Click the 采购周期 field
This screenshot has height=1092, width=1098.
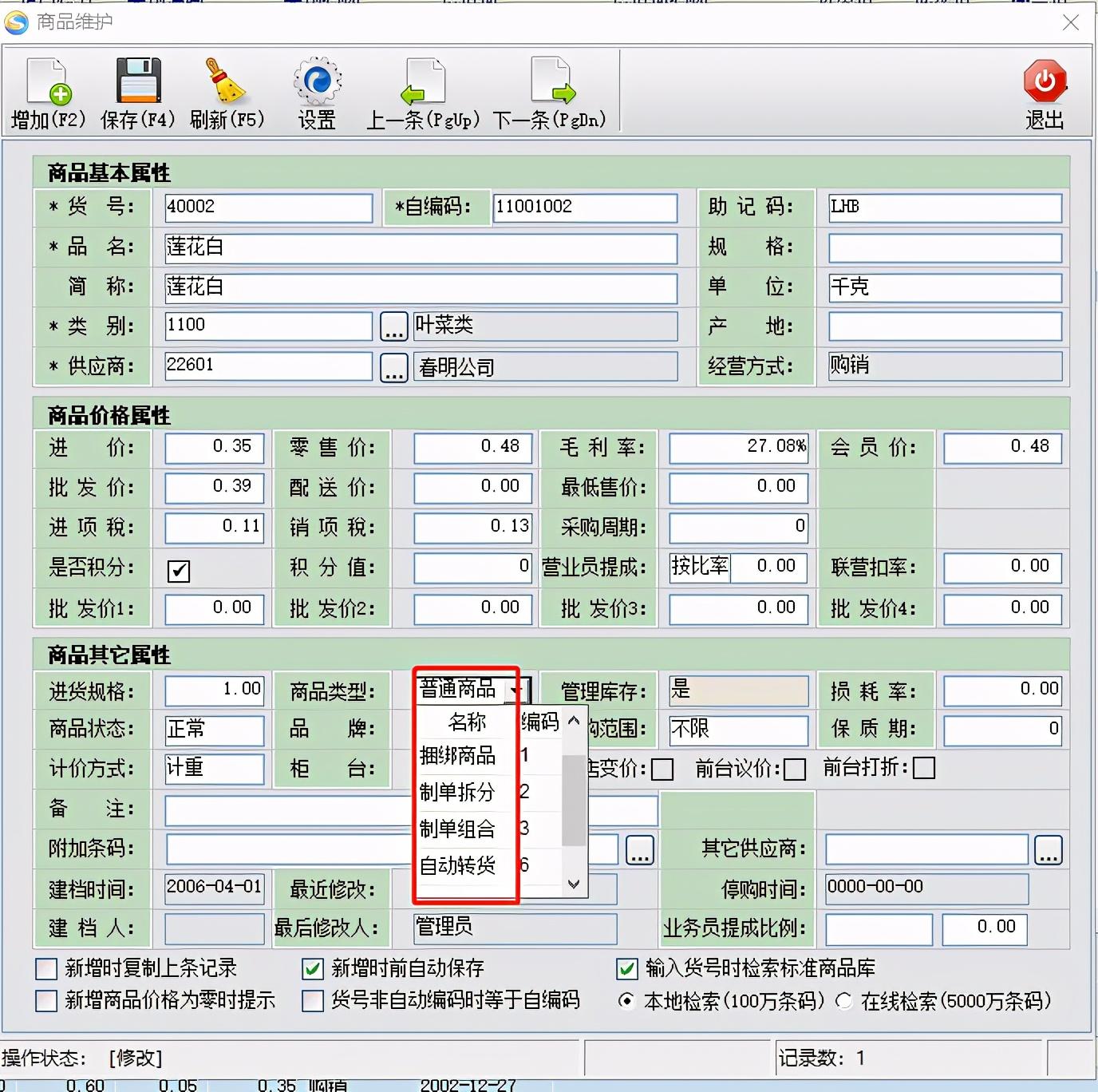click(739, 528)
